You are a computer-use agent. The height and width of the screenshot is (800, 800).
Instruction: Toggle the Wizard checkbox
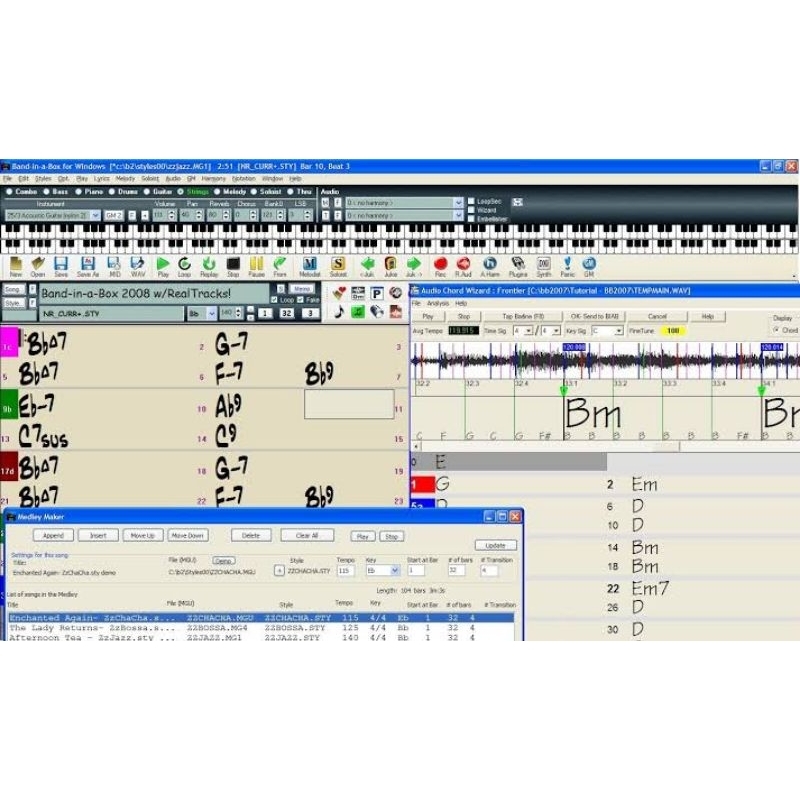471,210
